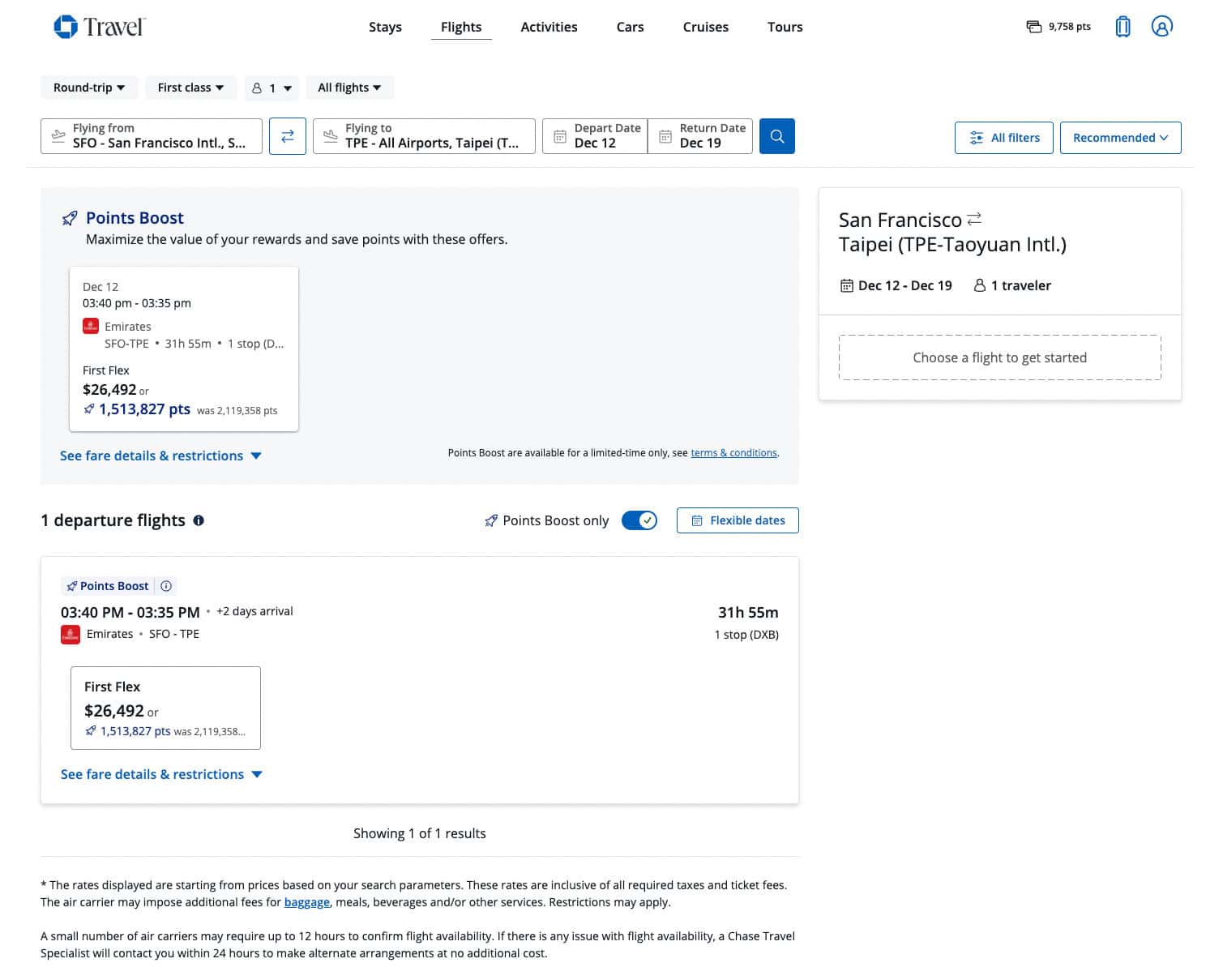Go to the Cars tab
Screen dimensions: 1223x980
[x=630, y=27]
